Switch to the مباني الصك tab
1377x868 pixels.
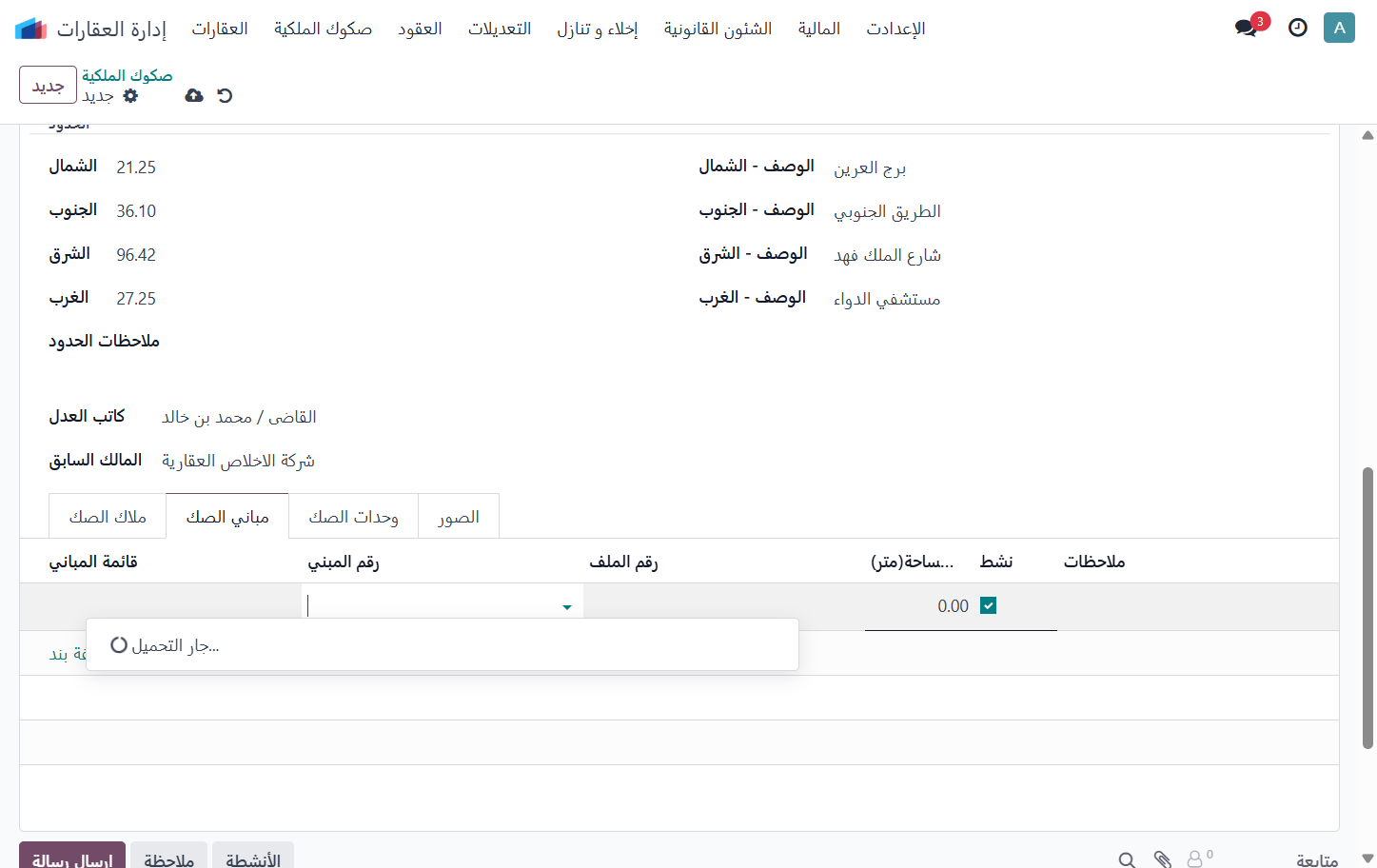point(227,517)
